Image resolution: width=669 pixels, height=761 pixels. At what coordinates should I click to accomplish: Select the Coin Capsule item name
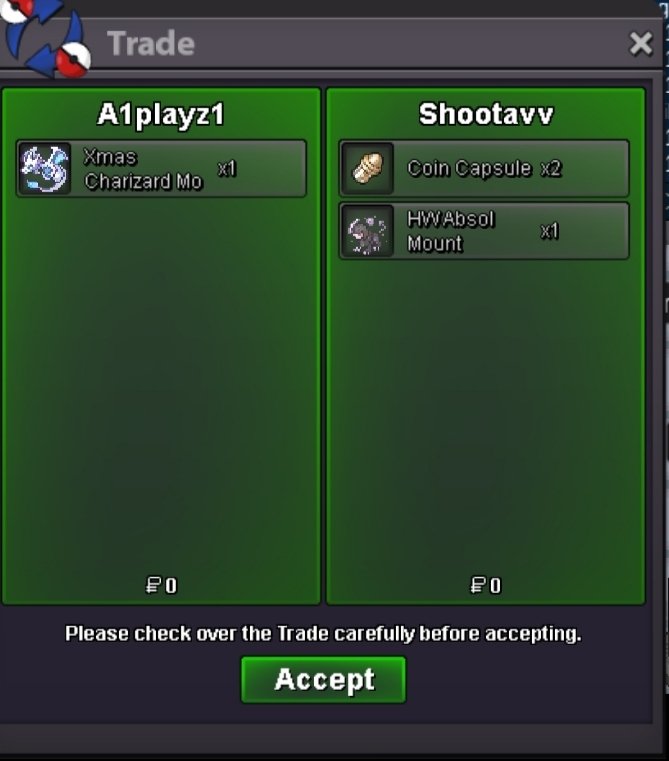(x=469, y=168)
